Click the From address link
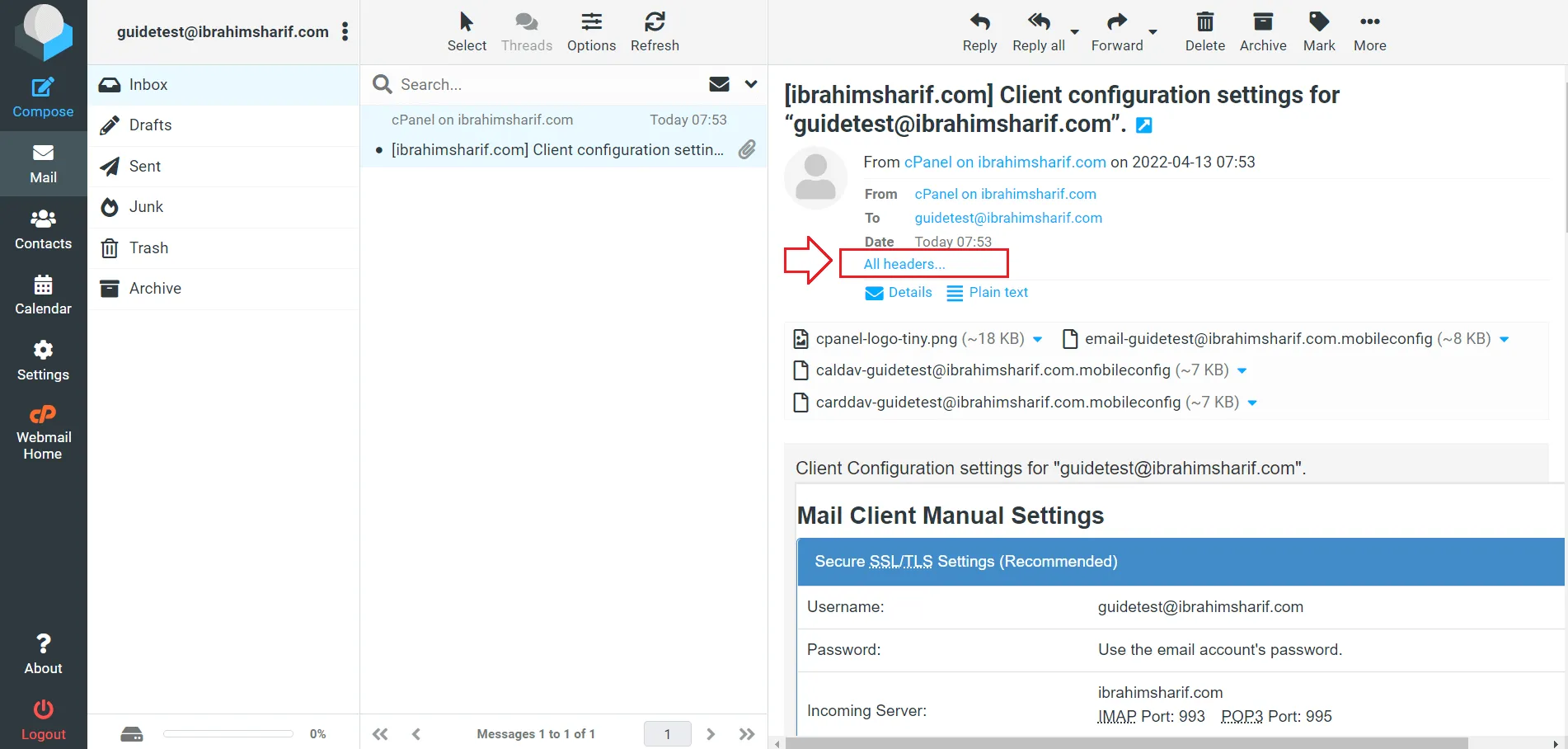This screenshot has width=1568, height=749. tap(1005, 194)
